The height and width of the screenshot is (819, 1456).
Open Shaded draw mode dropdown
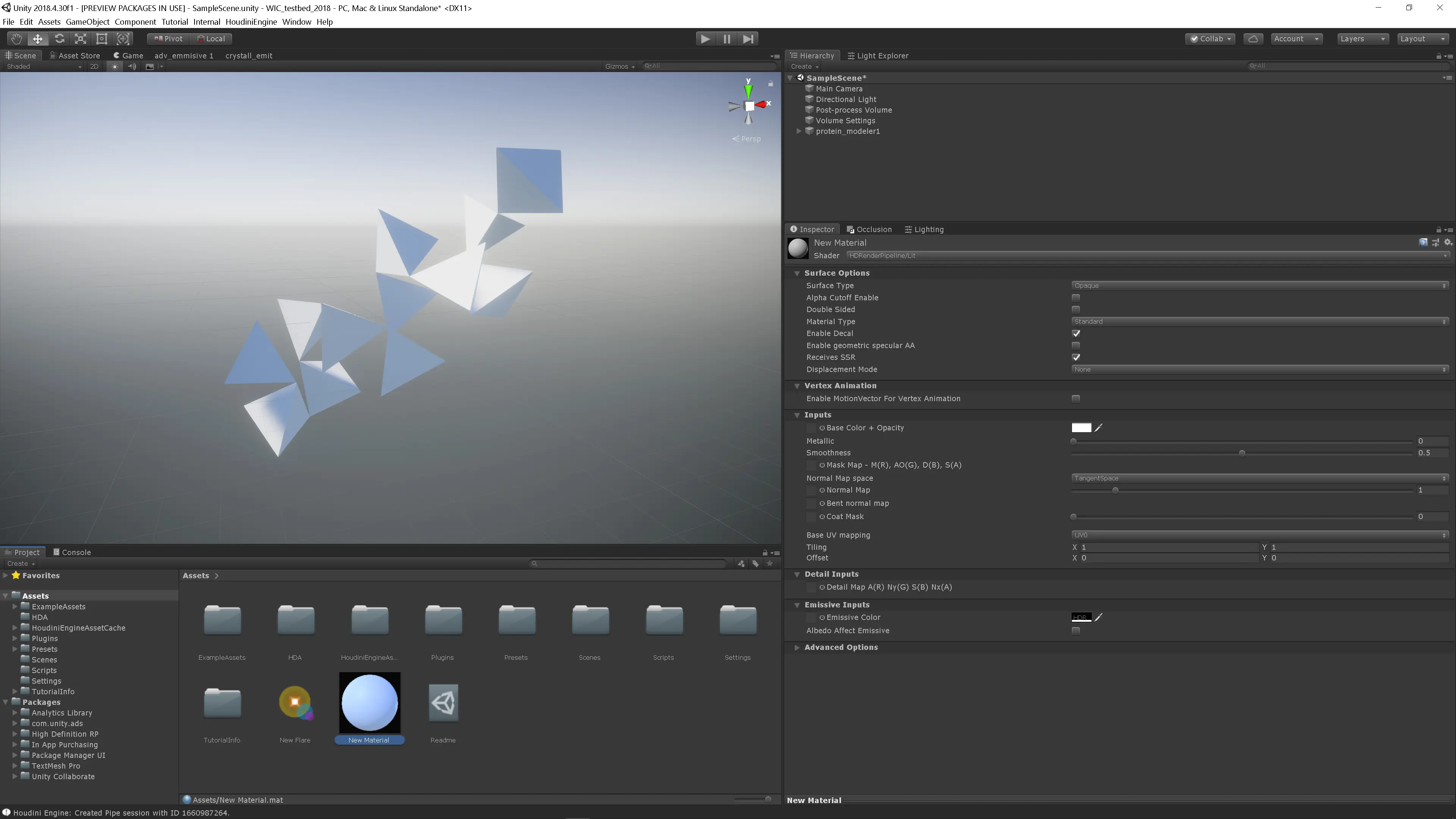pos(44,66)
